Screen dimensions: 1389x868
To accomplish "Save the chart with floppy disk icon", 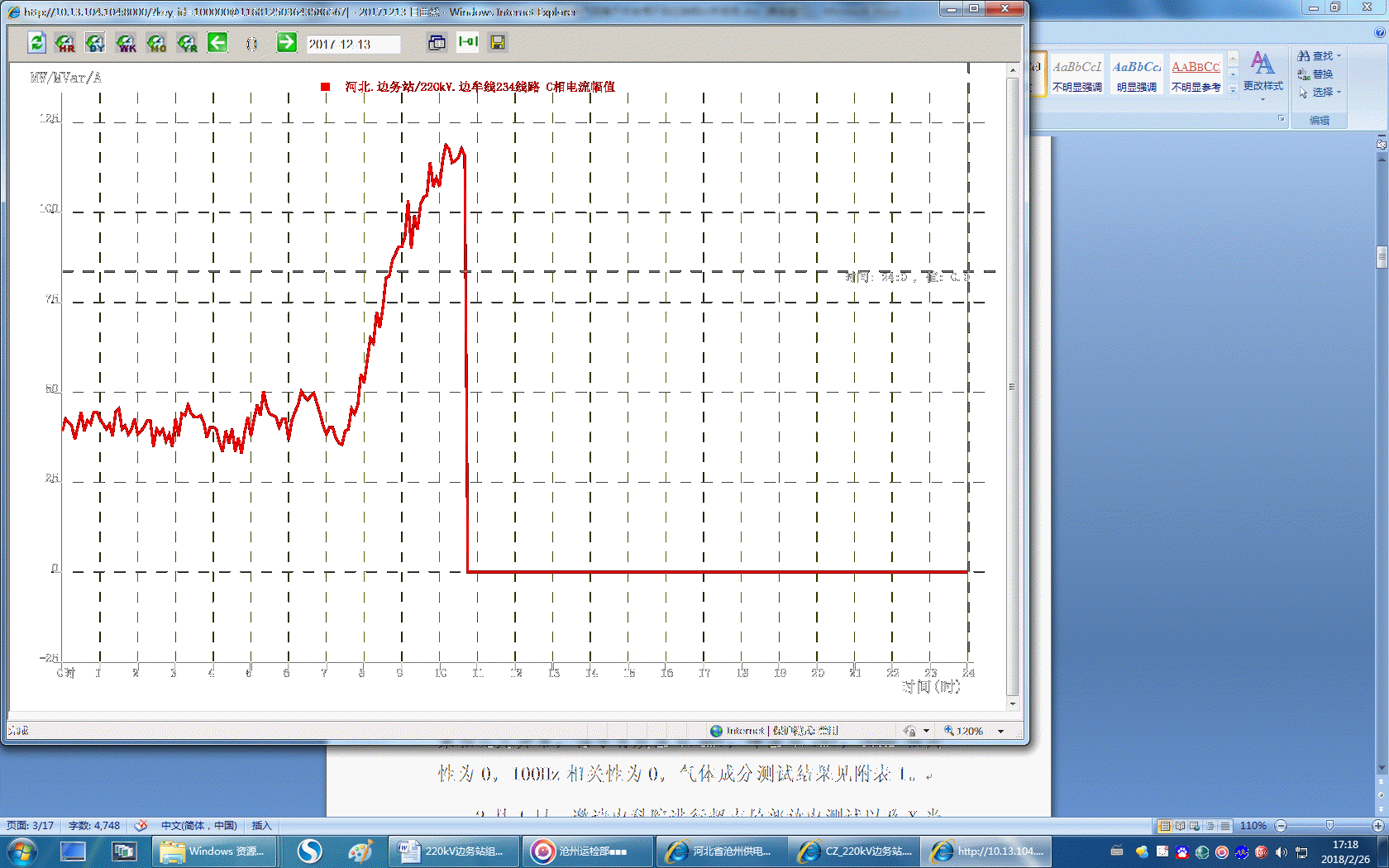I will (498, 42).
